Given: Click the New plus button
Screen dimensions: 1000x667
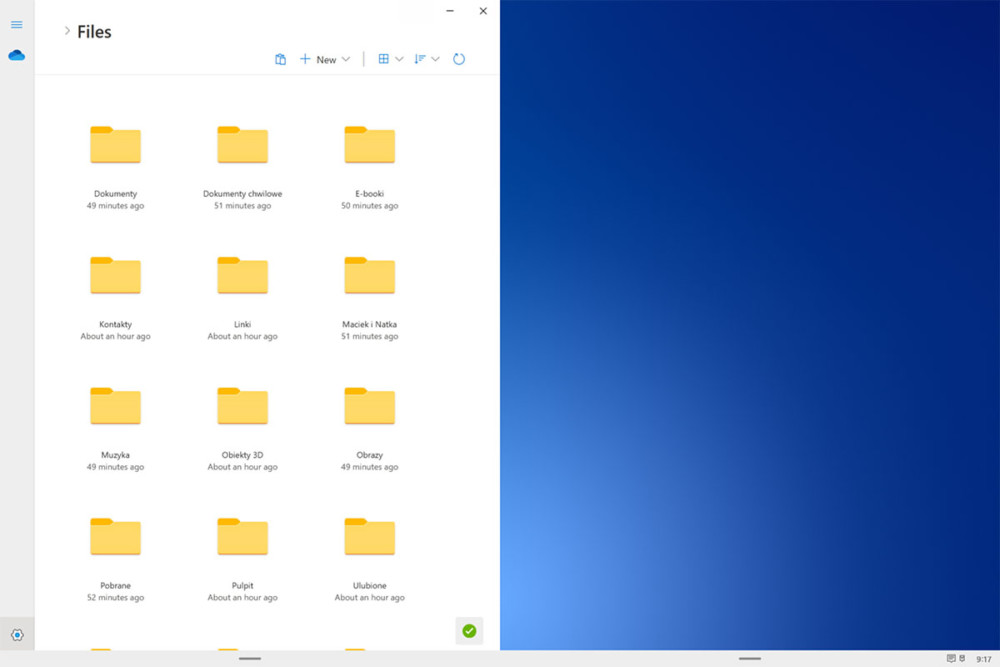Looking at the screenshot, I should pyautogui.click(x=318, y=59).
